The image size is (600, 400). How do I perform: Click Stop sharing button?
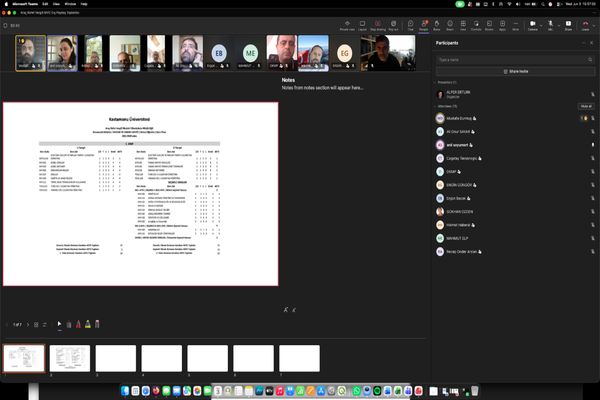[x=378, y=26]
